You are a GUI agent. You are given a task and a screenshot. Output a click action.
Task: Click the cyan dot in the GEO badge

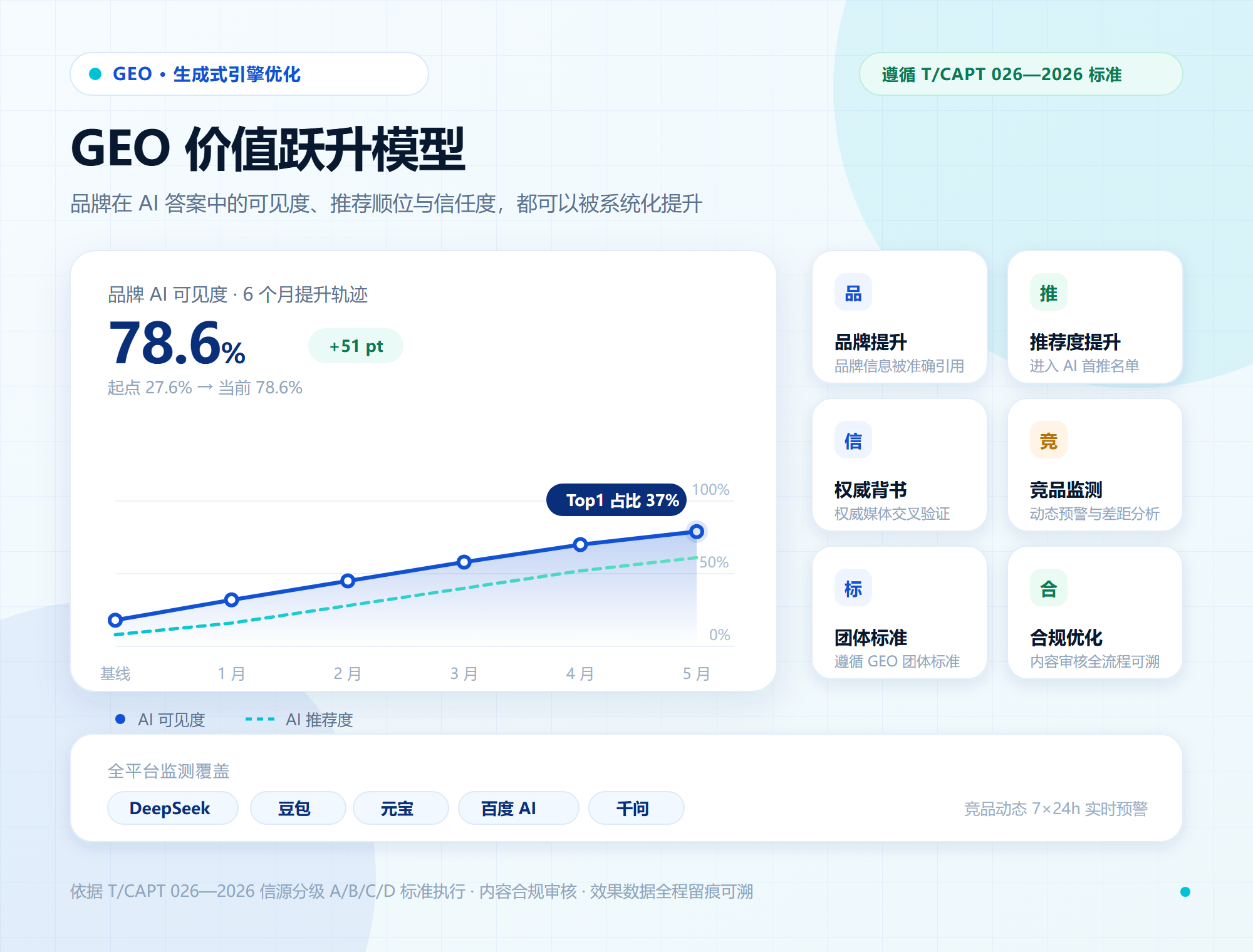tap(95, 74)
